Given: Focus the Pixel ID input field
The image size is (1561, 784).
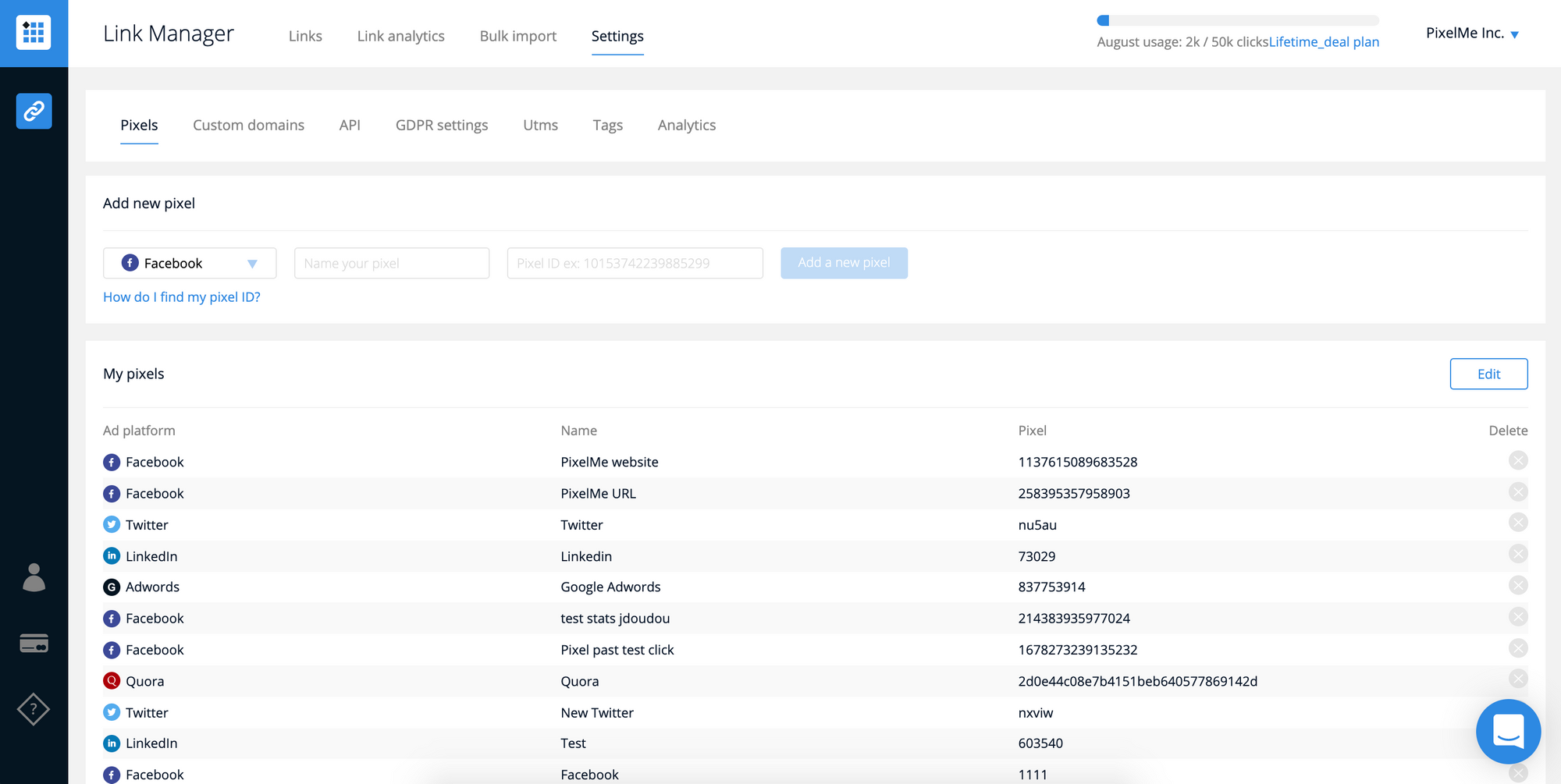Looking at the screenshot, I should 635,263.
